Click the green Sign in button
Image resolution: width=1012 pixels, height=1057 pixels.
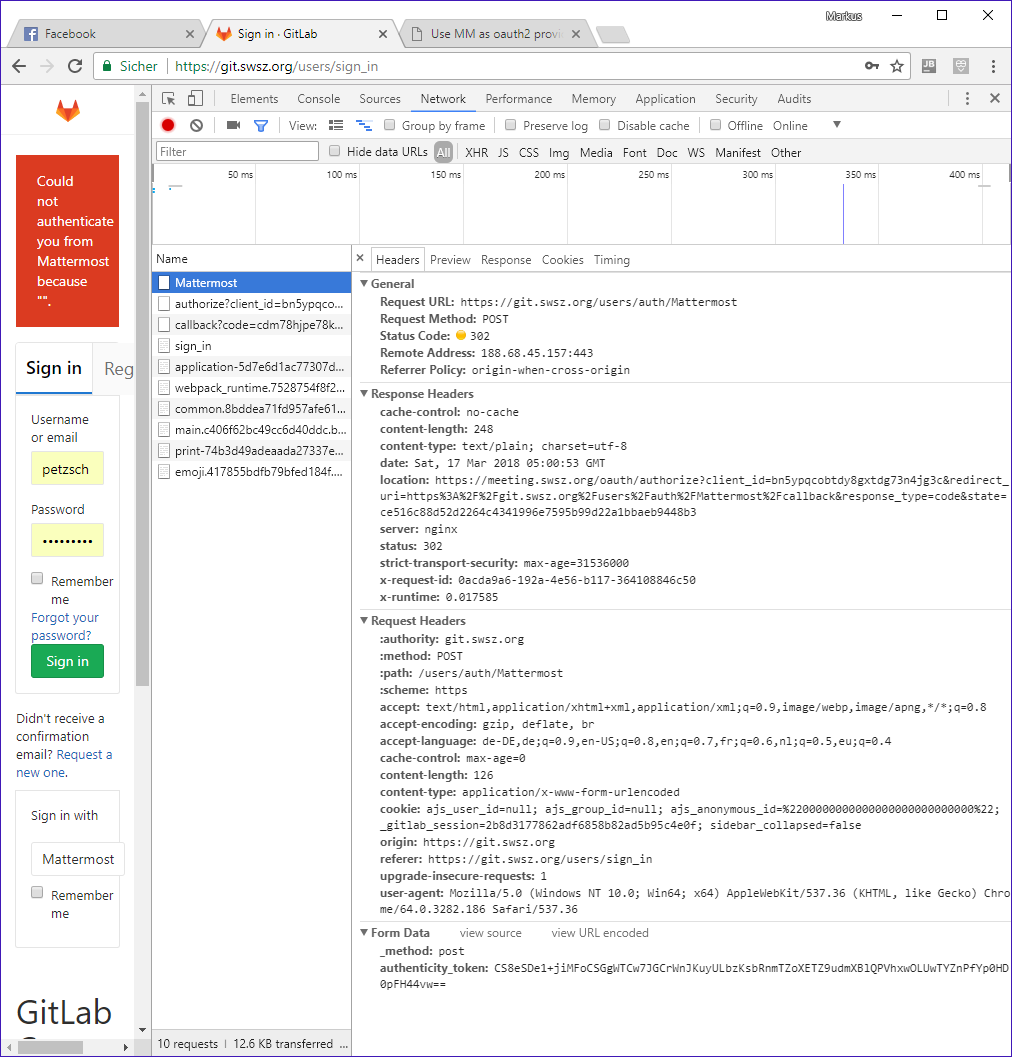pyautogui.click(x=67, y=661)
